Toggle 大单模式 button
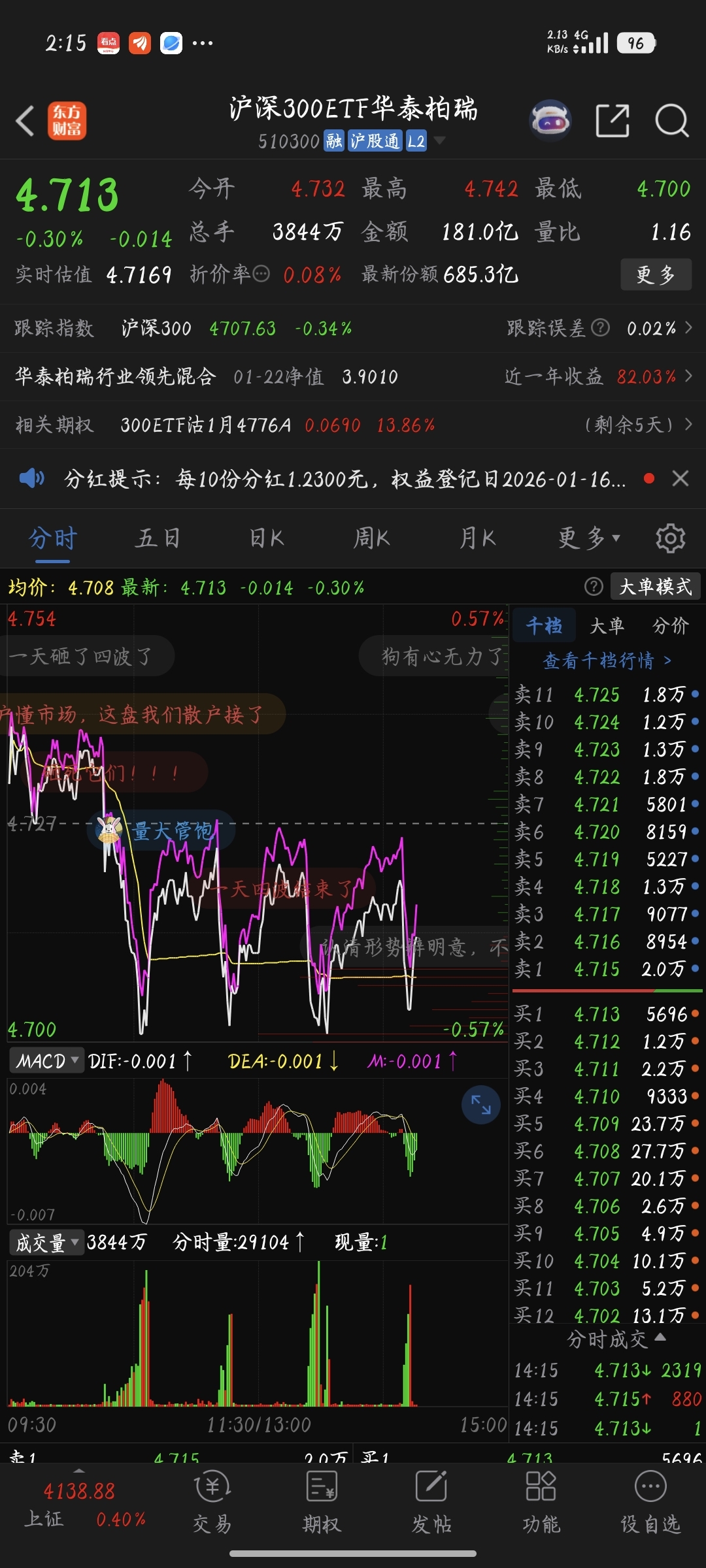This screenshot has width=706, height=1568. 656,587
